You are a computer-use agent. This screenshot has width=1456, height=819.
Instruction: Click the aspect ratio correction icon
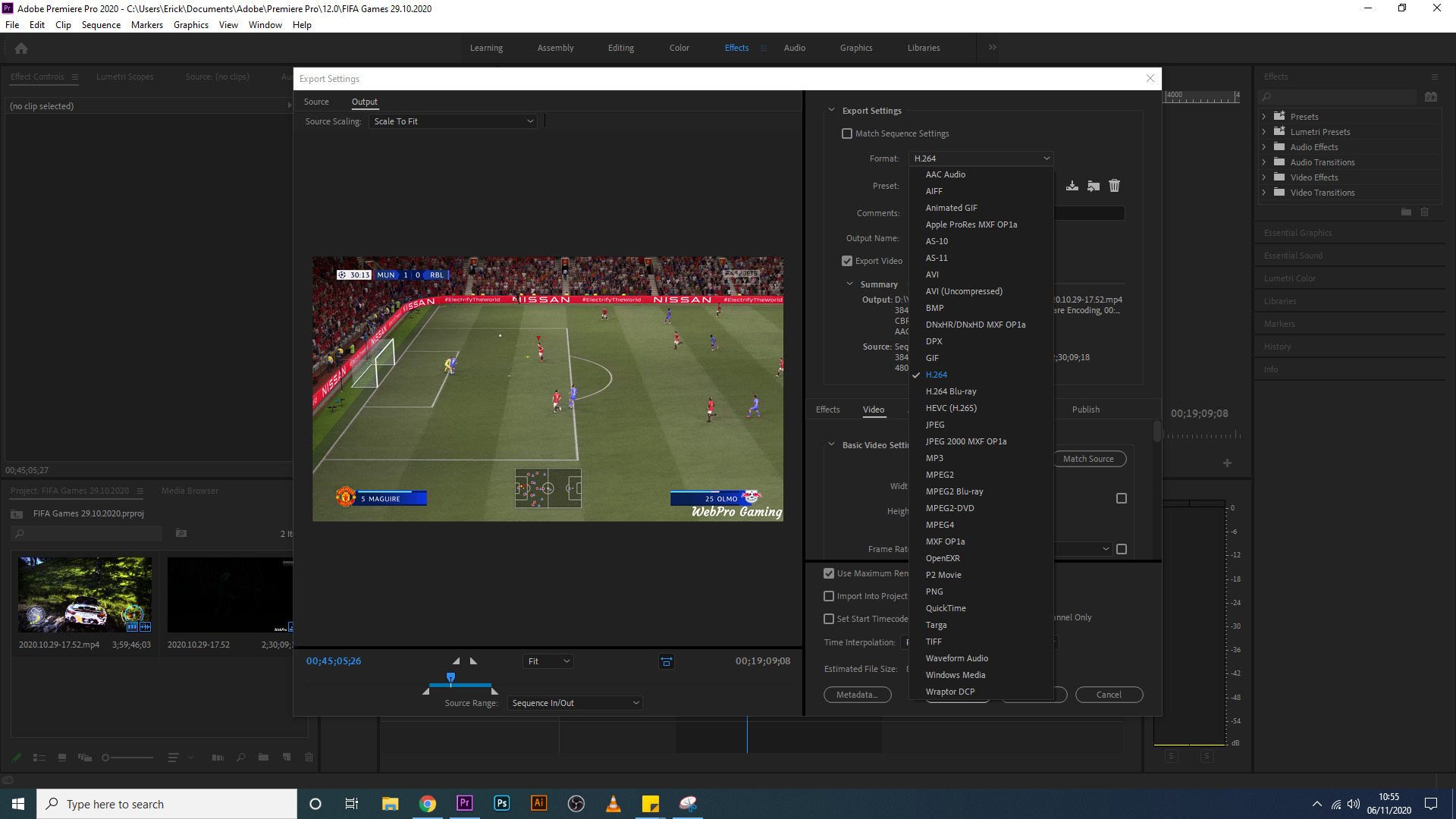(x=667, y=661)
